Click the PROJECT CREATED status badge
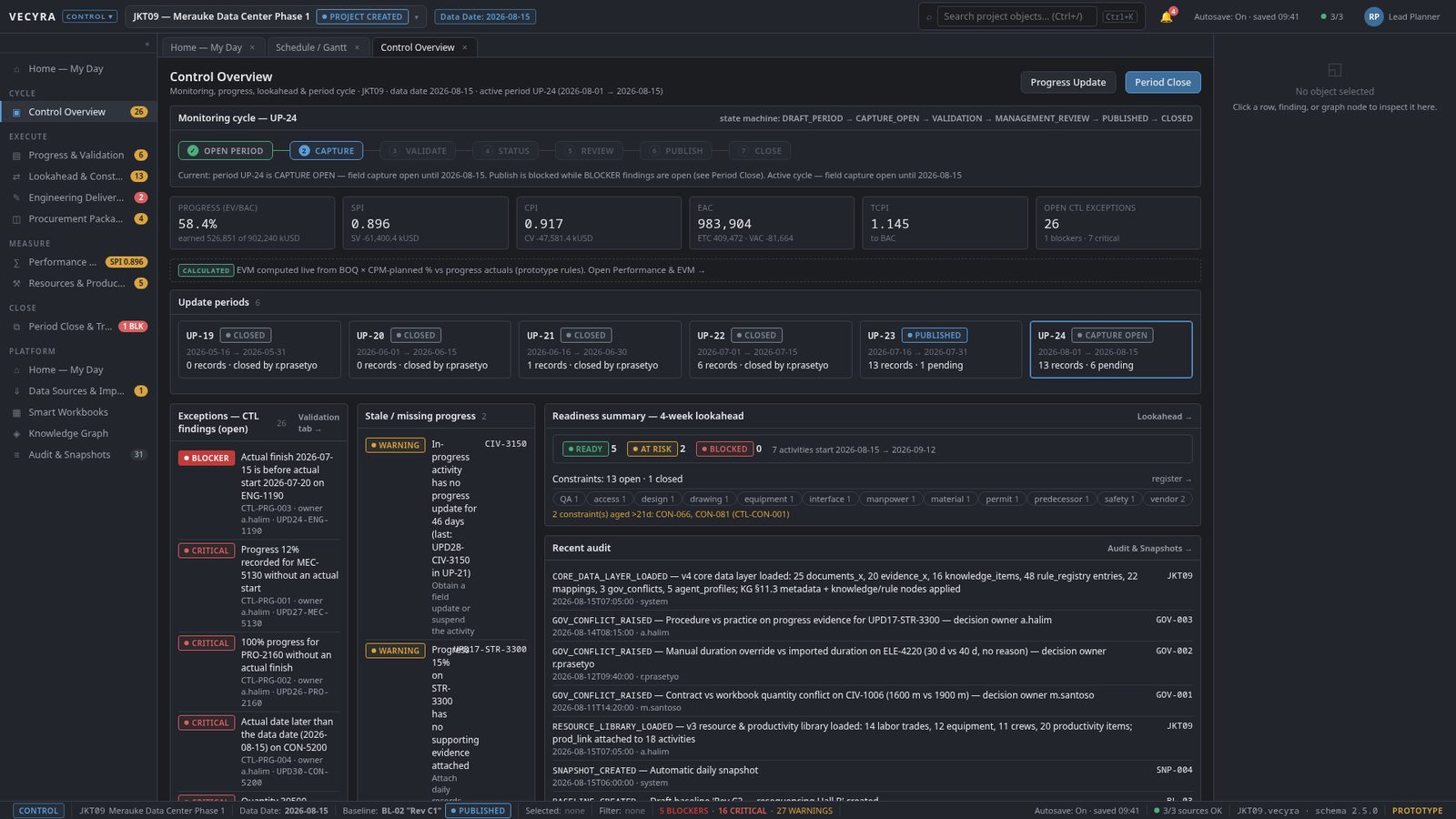 pos(361,16)
